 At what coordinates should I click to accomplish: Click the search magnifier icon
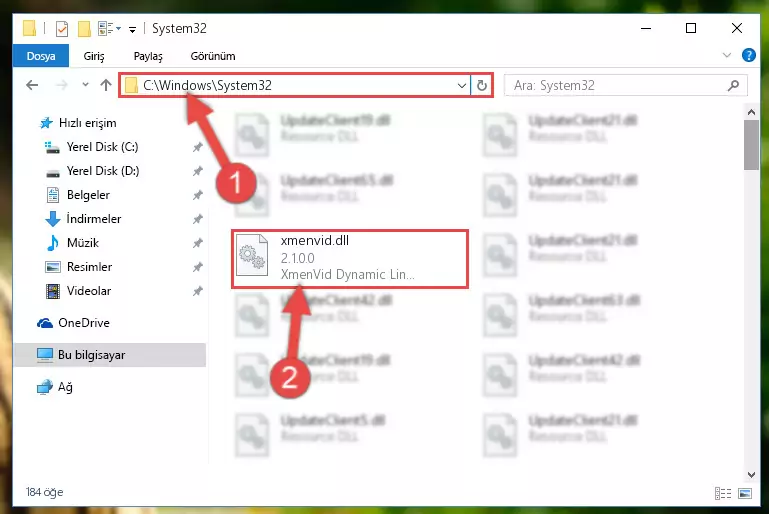coord(734,85)
